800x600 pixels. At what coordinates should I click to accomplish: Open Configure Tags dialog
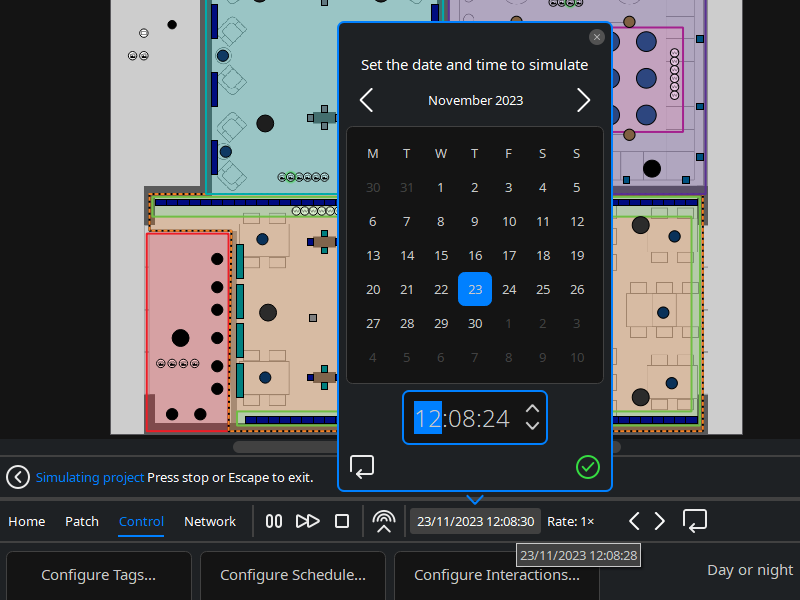click(x=98, y=575)
